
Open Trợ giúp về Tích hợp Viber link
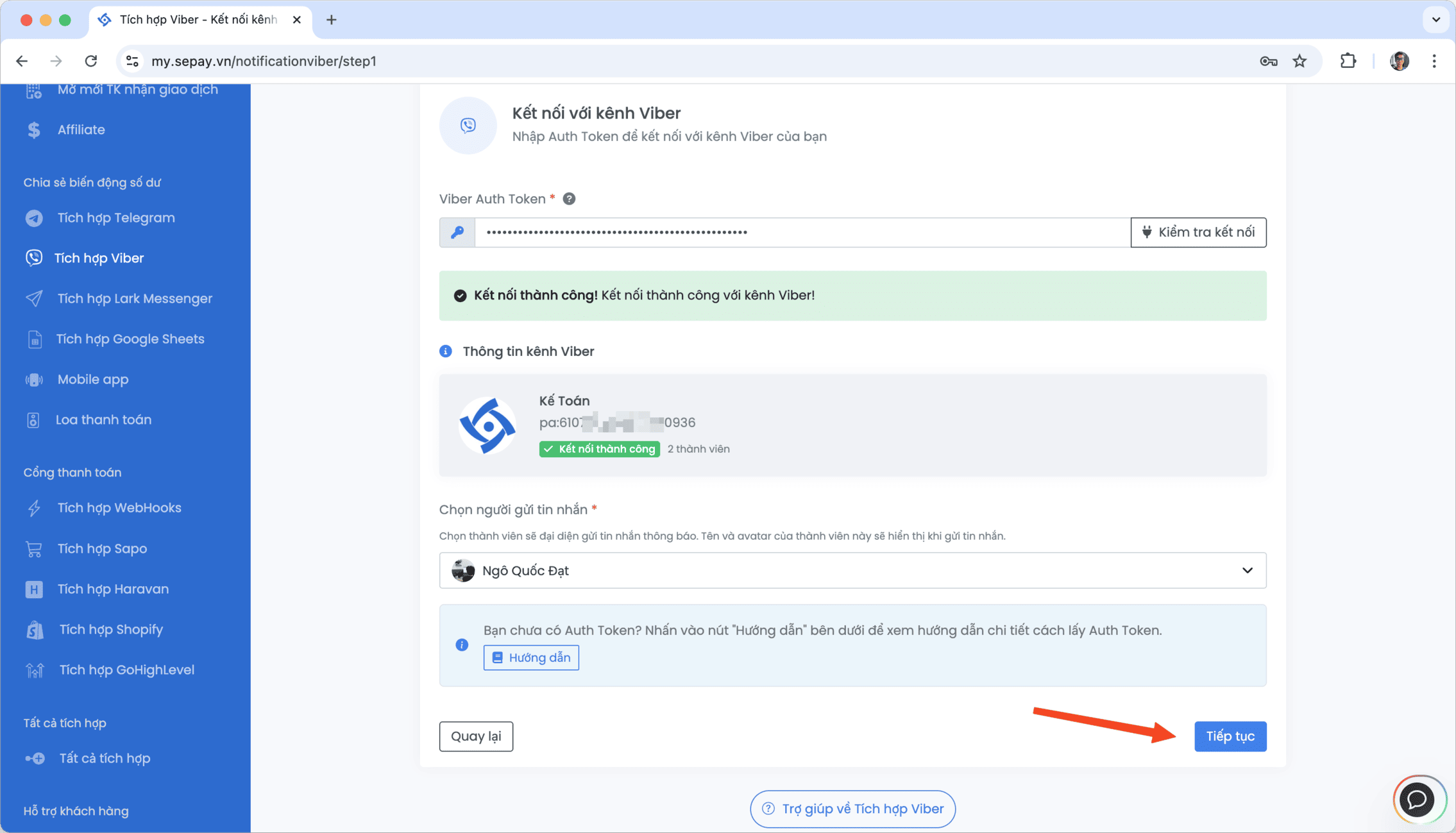click(852, 809)
